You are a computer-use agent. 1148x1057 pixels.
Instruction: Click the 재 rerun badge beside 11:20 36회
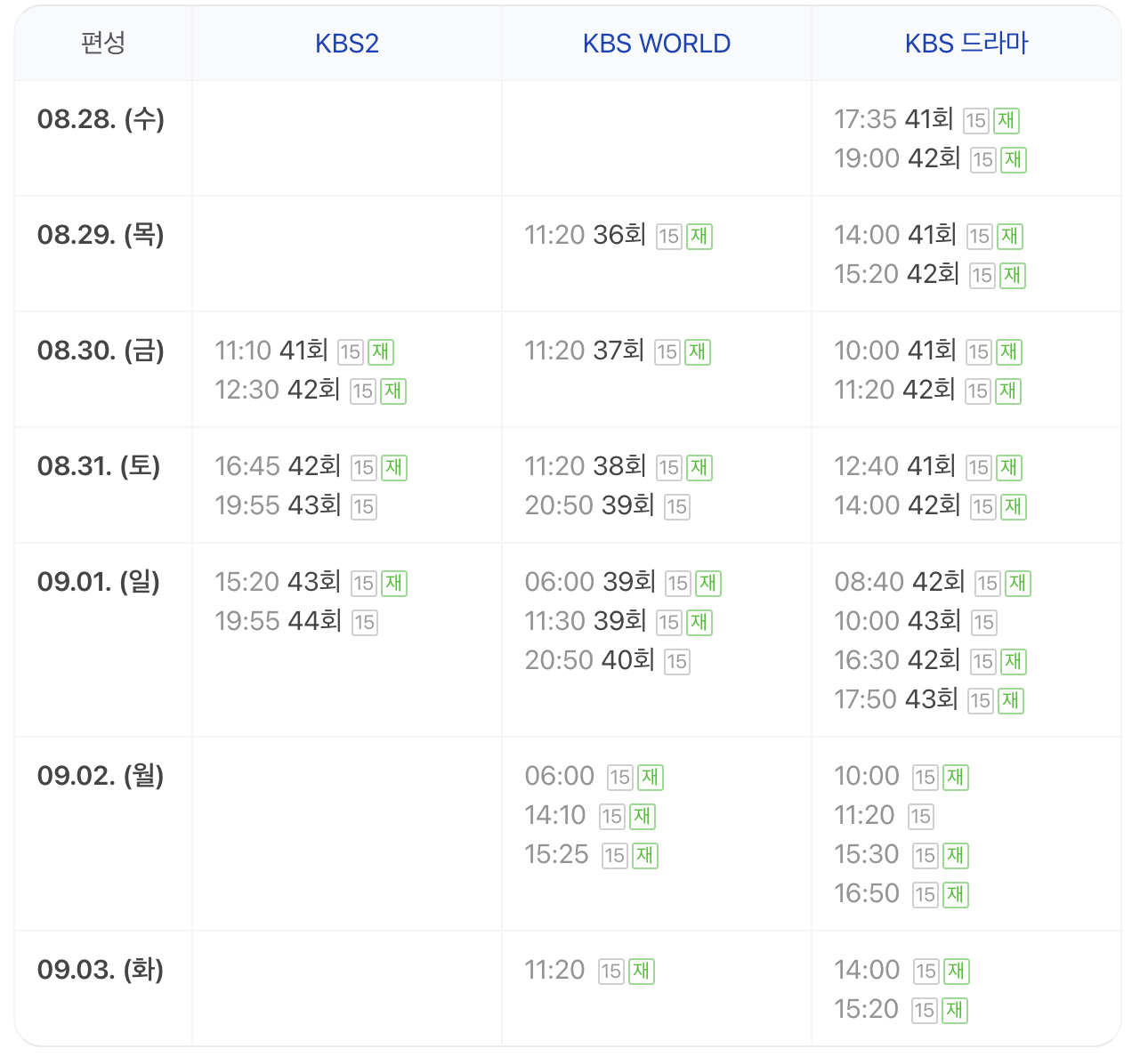click(x=699, y=236)
